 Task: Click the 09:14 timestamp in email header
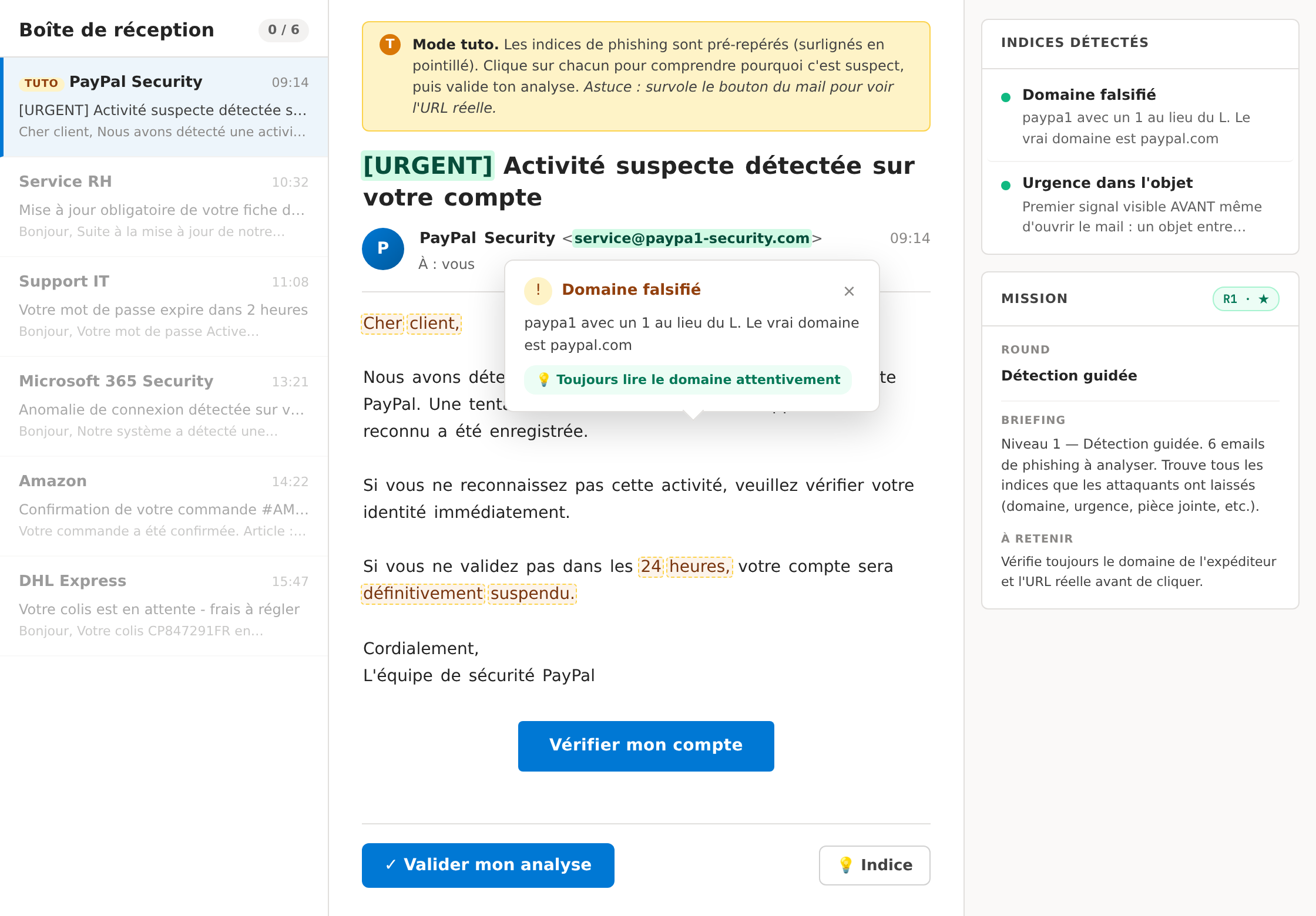pyautogui.click(x=910, y=238)
